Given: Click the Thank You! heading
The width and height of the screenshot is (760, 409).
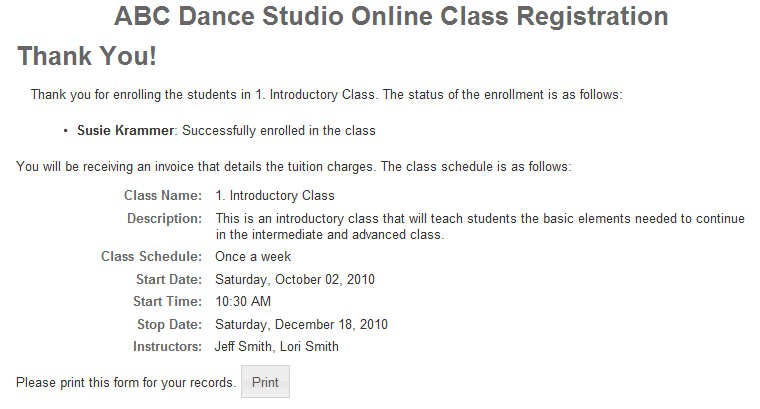Looking at the screenshot, I should (x=87, y=56).
